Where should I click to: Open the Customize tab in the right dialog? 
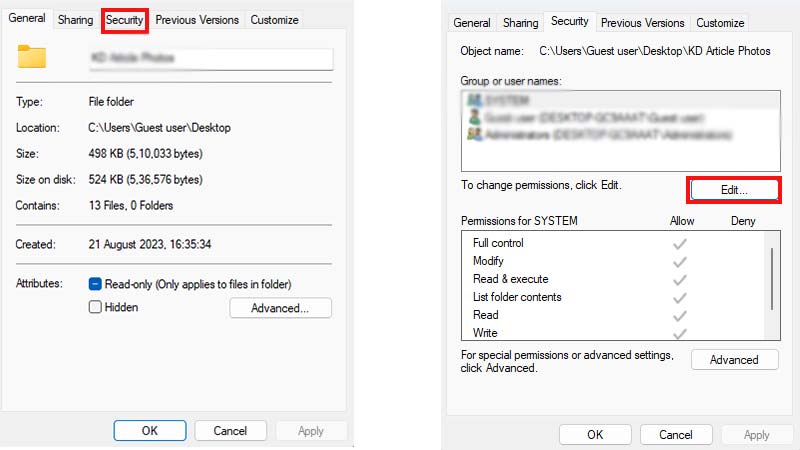(720, 23)
